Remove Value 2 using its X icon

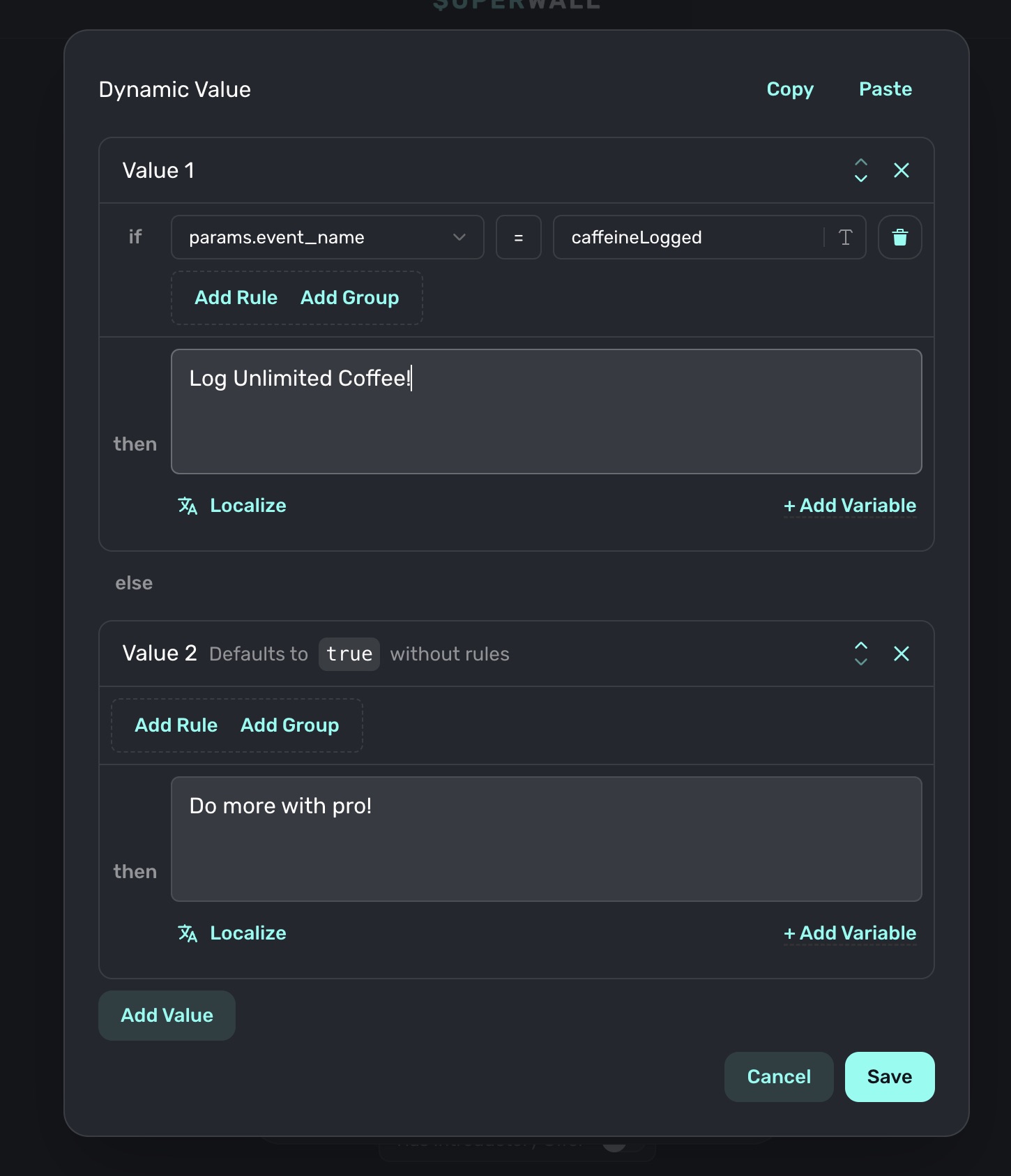(x=901, y=654)
